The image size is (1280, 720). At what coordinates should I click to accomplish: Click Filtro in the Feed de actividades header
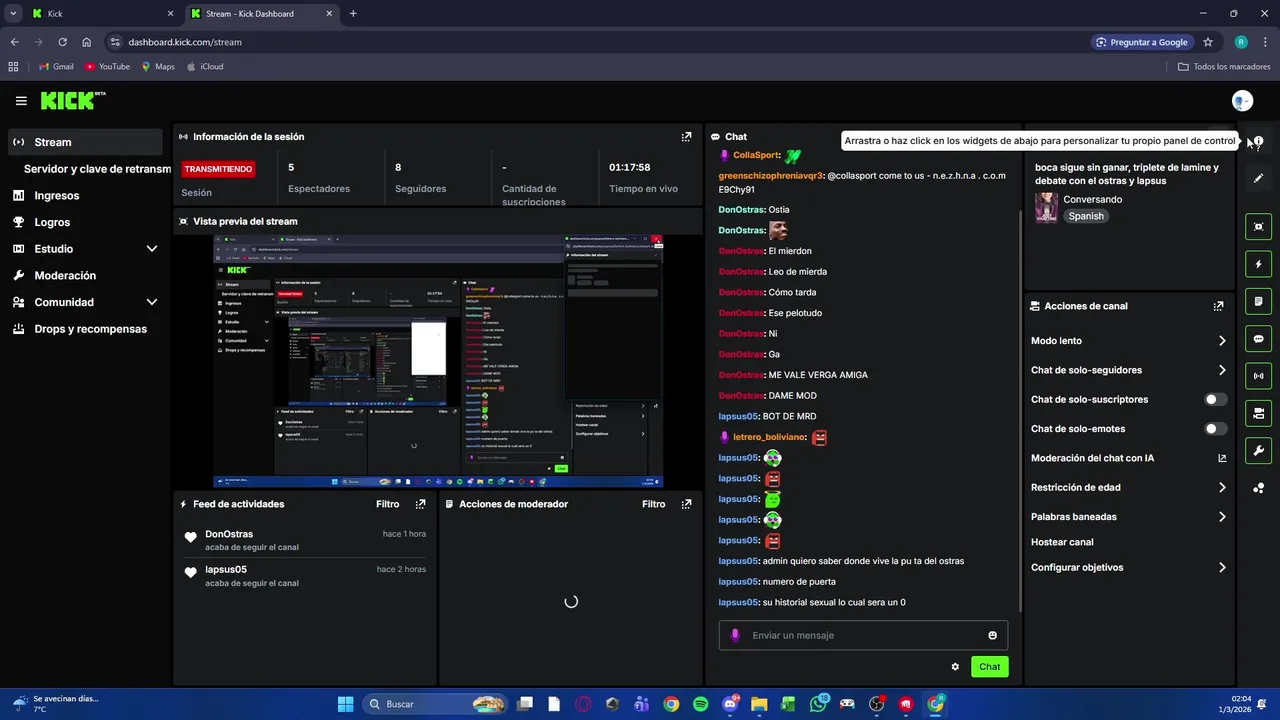coord(387,504)
